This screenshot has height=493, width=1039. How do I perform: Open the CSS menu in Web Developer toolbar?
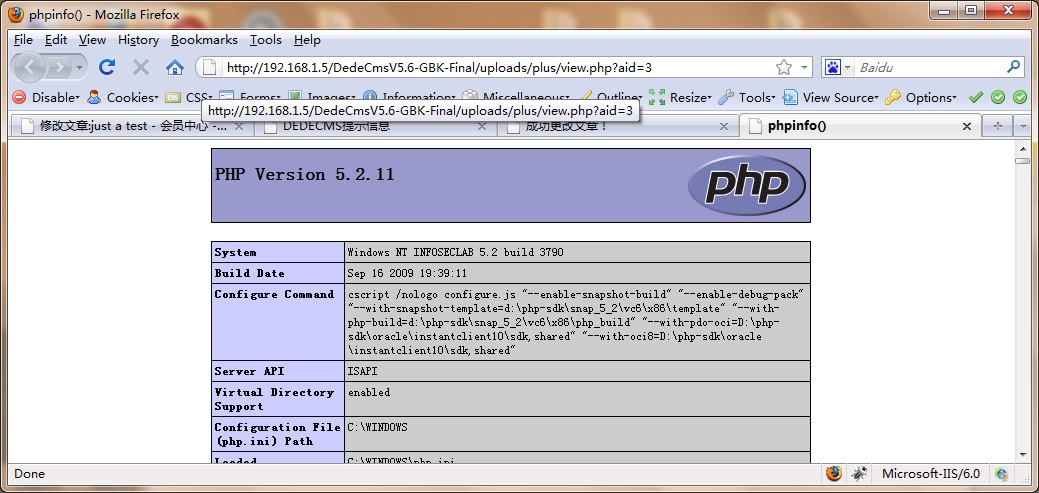[189, 97]
